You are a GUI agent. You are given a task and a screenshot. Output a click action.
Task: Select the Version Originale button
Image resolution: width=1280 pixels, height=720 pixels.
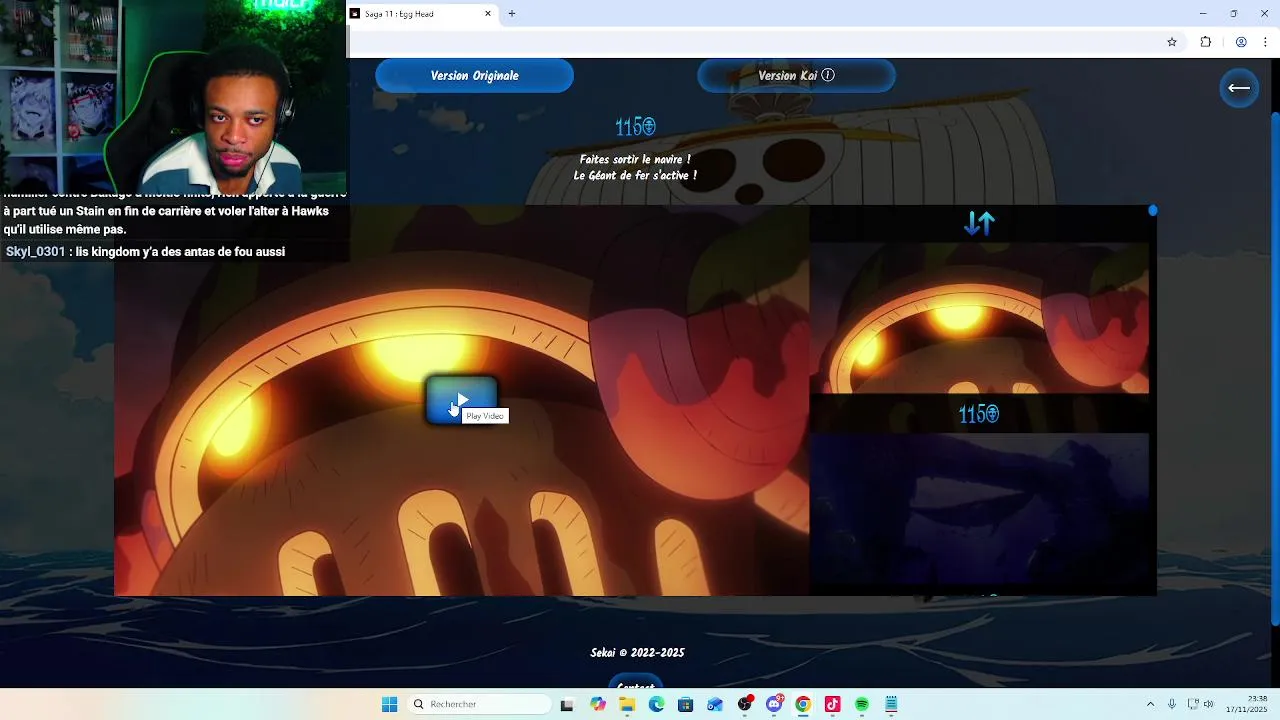pos(474,76)
